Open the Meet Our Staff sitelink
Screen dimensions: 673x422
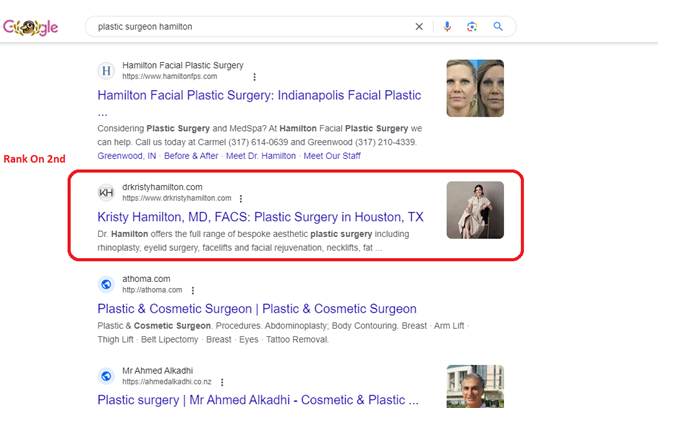[332, 156]
